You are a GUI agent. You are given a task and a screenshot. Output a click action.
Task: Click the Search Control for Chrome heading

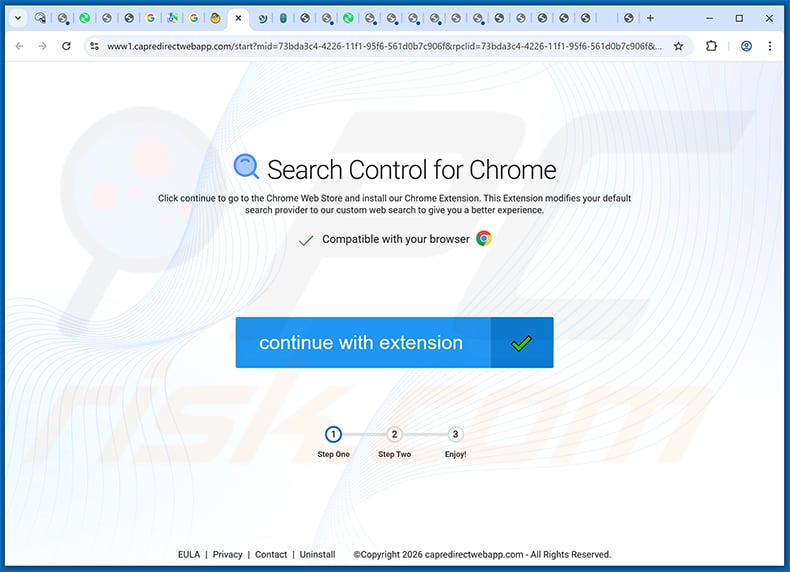click(x=412, y=170)
